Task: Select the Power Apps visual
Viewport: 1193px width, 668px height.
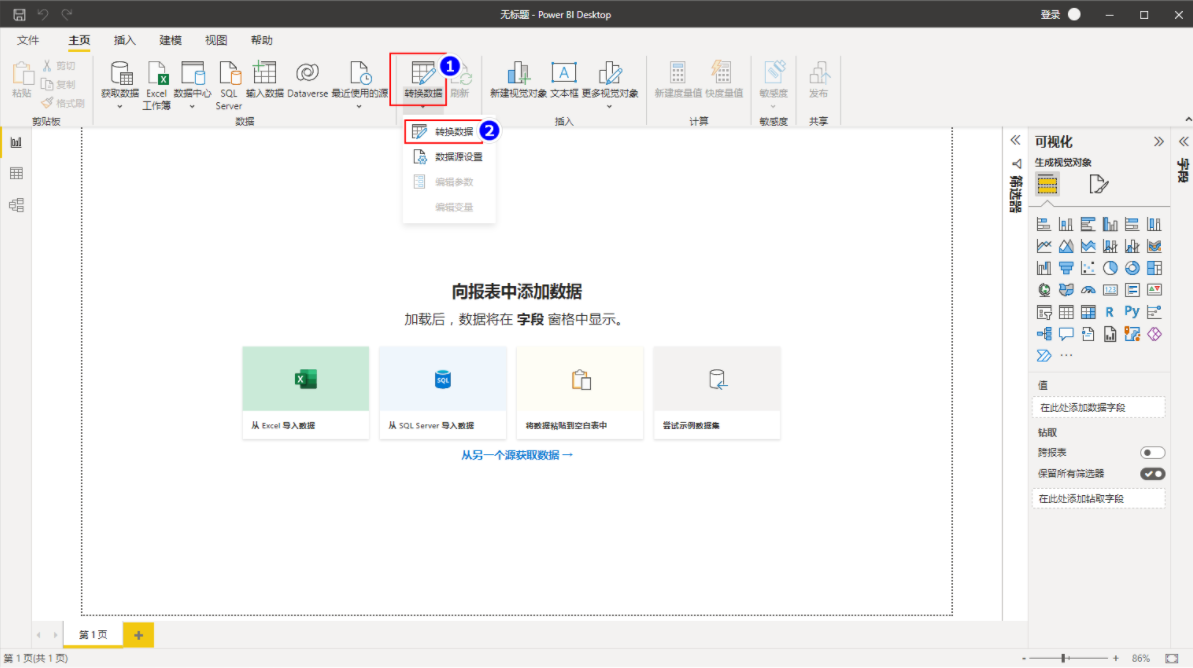Action: (x=1154, y=334)
